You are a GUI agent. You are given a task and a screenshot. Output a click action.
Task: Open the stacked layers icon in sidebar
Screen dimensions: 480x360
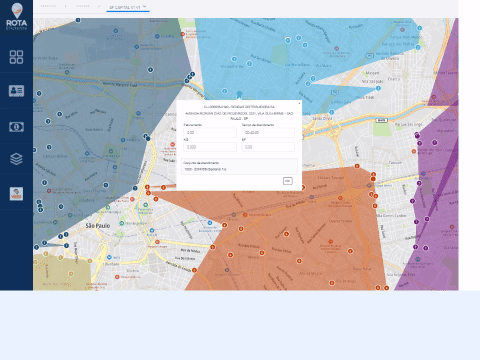pos(16,159)
